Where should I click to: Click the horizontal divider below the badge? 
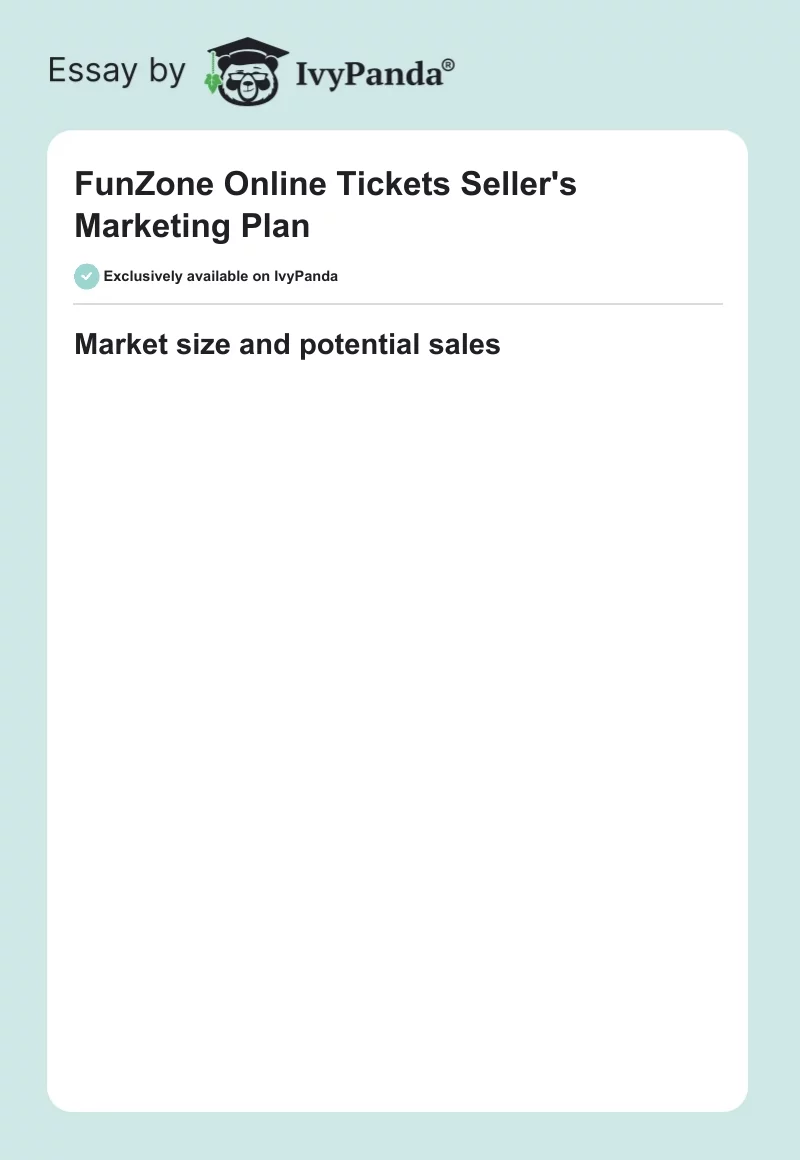(x=398, y=304)
